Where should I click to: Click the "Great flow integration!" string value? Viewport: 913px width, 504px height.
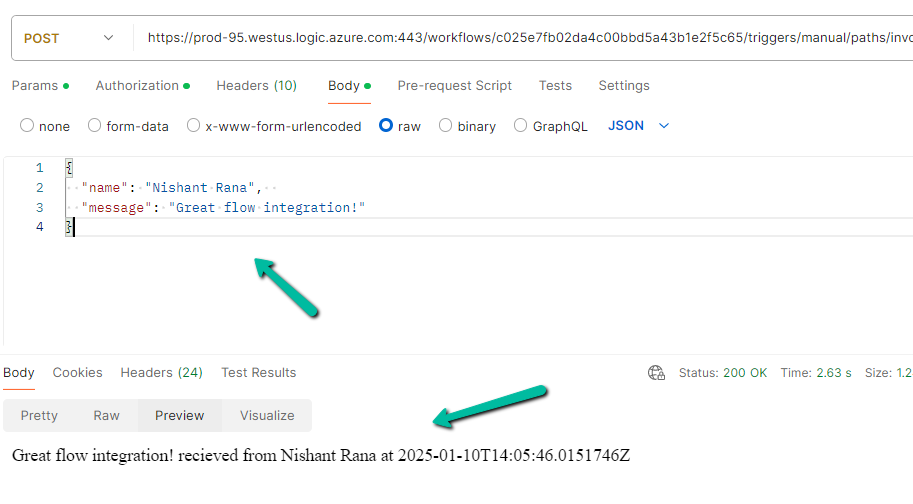[267, 208]
